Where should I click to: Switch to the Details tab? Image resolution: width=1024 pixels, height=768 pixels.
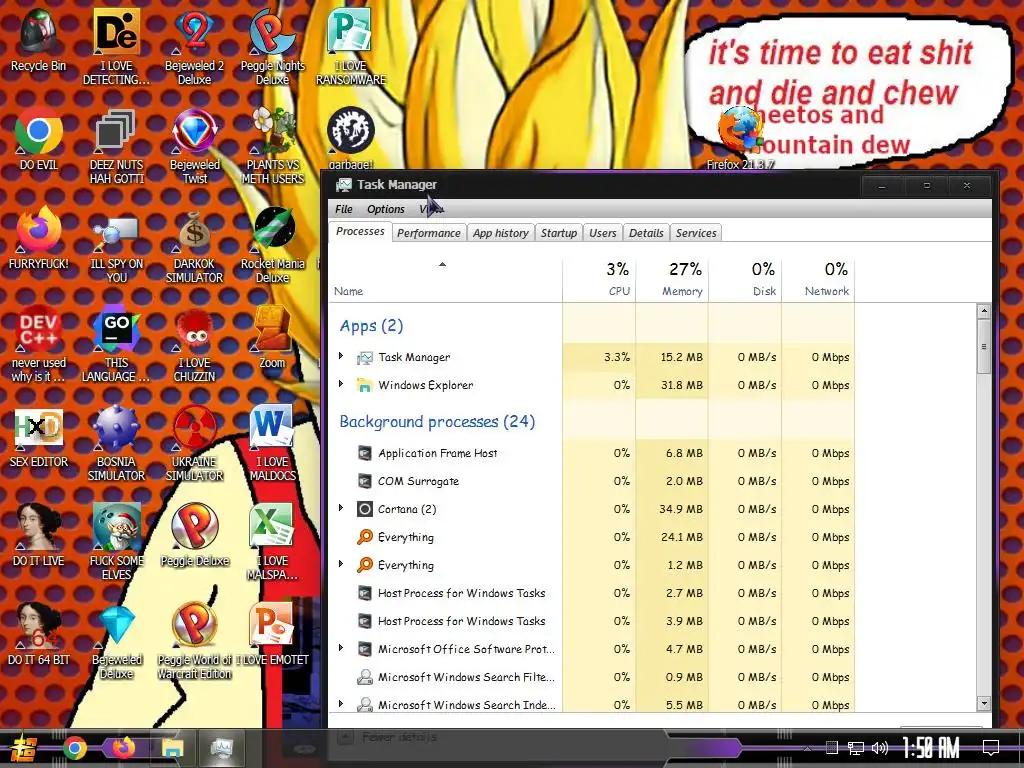point(646,233)
